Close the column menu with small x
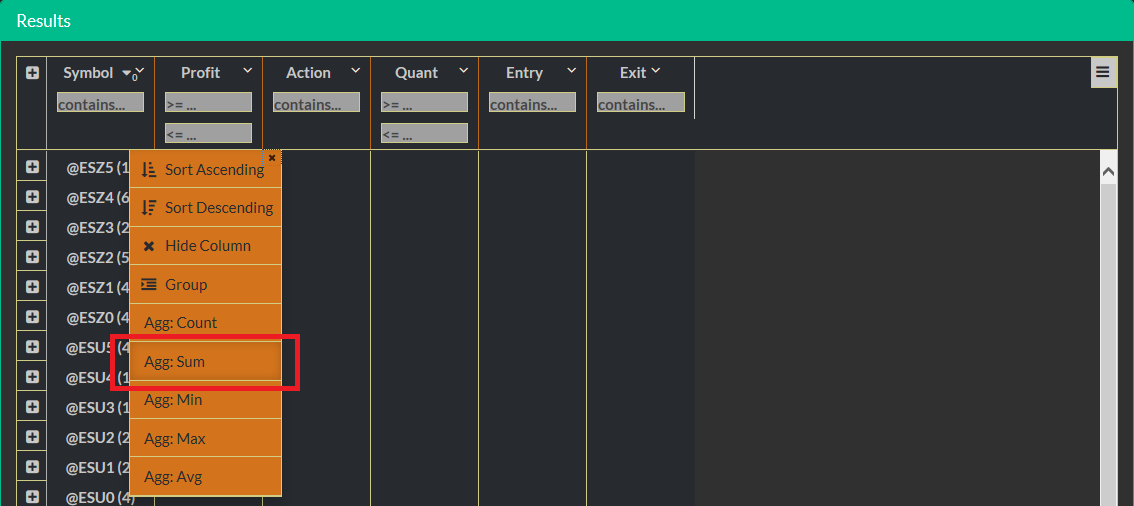Viewport: 1134px width, 506px height. [272, 157]
